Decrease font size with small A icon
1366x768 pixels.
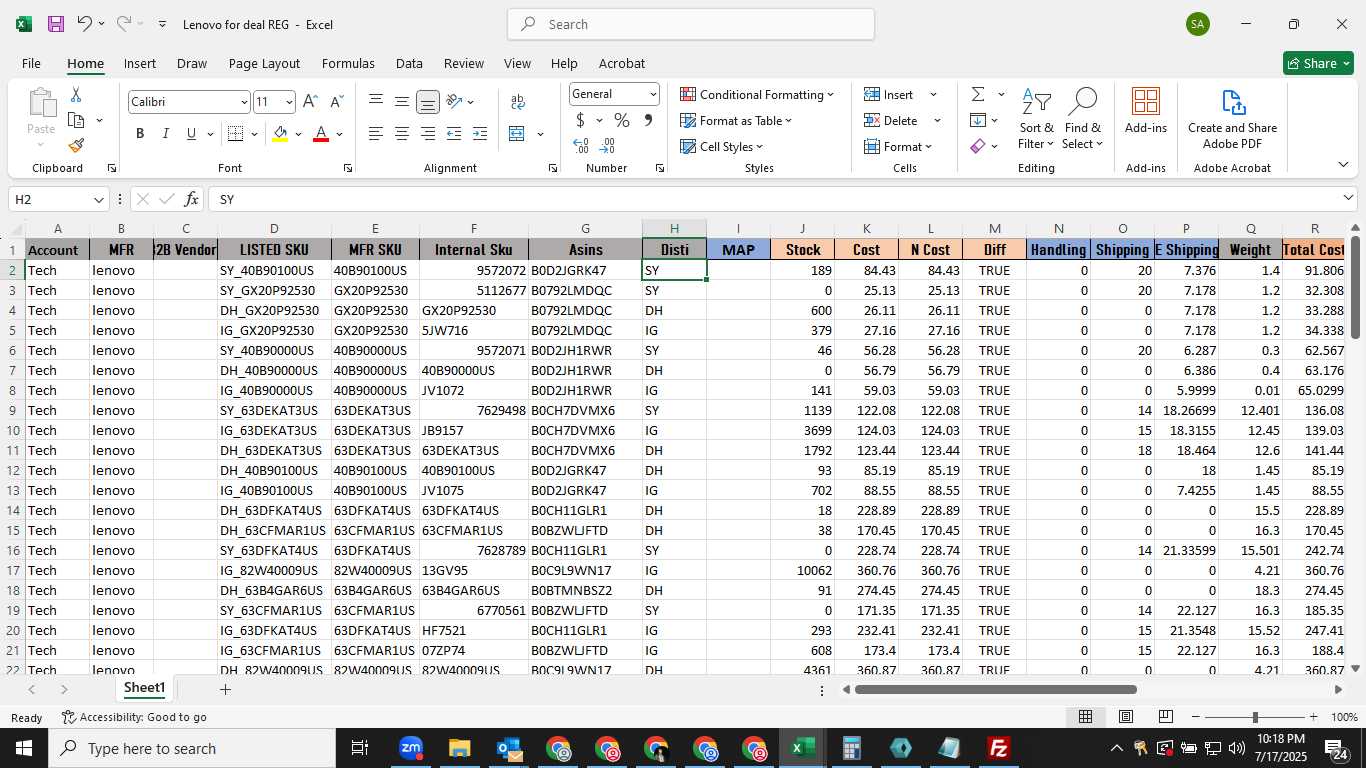pyautogui.click(x=336, y=102)
